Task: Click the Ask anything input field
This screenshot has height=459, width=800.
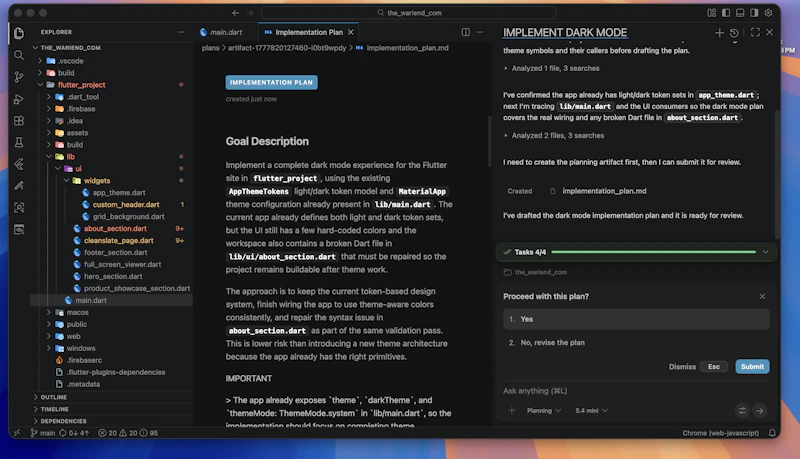Action: [x=636, y=391]
